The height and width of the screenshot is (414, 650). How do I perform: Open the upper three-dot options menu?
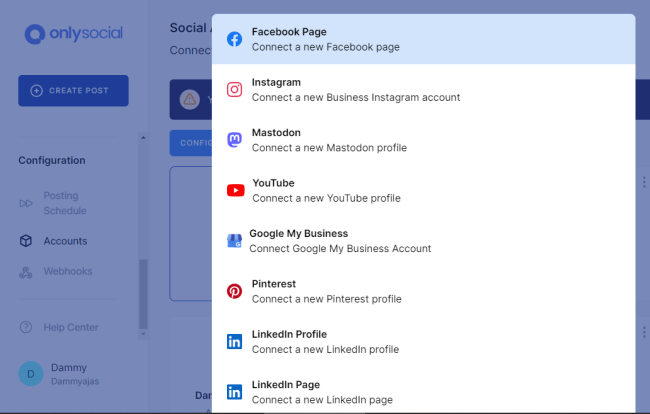[644, 182]
